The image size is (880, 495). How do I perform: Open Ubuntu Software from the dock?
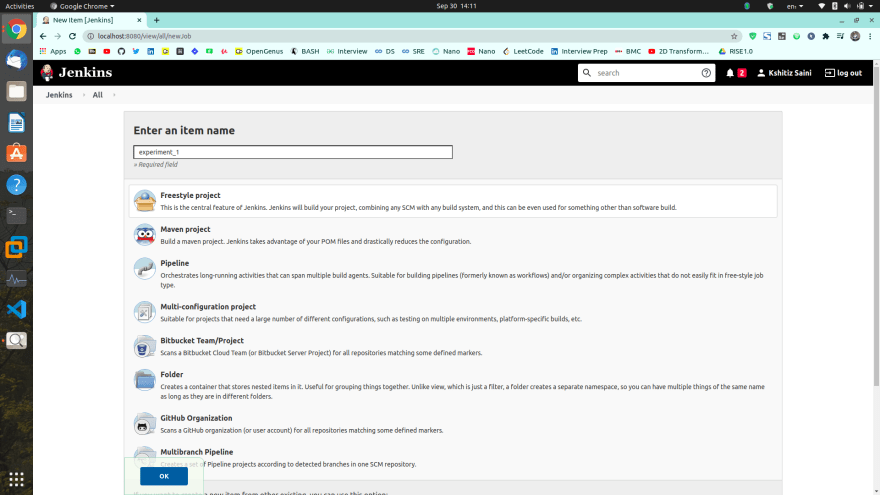(x=16, y=153)
